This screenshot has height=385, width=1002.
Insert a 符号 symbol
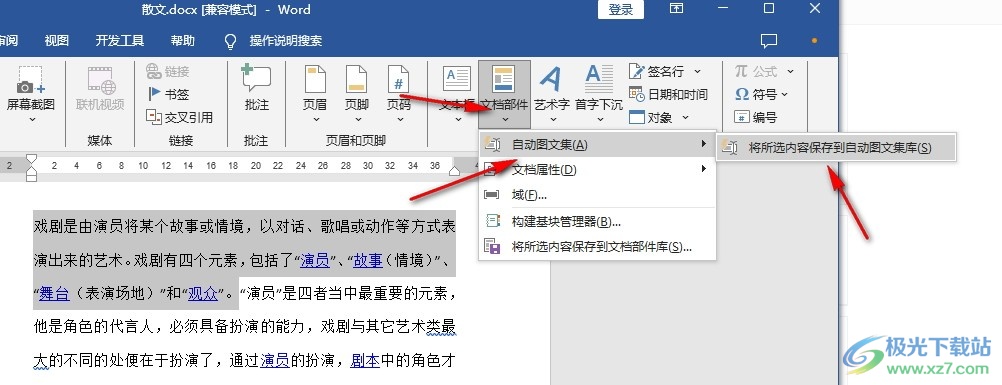click(x=756, y=94)
